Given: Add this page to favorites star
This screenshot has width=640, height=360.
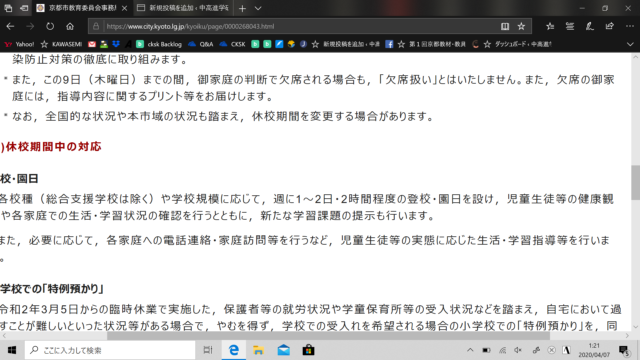Looking at the screenshot, I should (x=521, y=26).
